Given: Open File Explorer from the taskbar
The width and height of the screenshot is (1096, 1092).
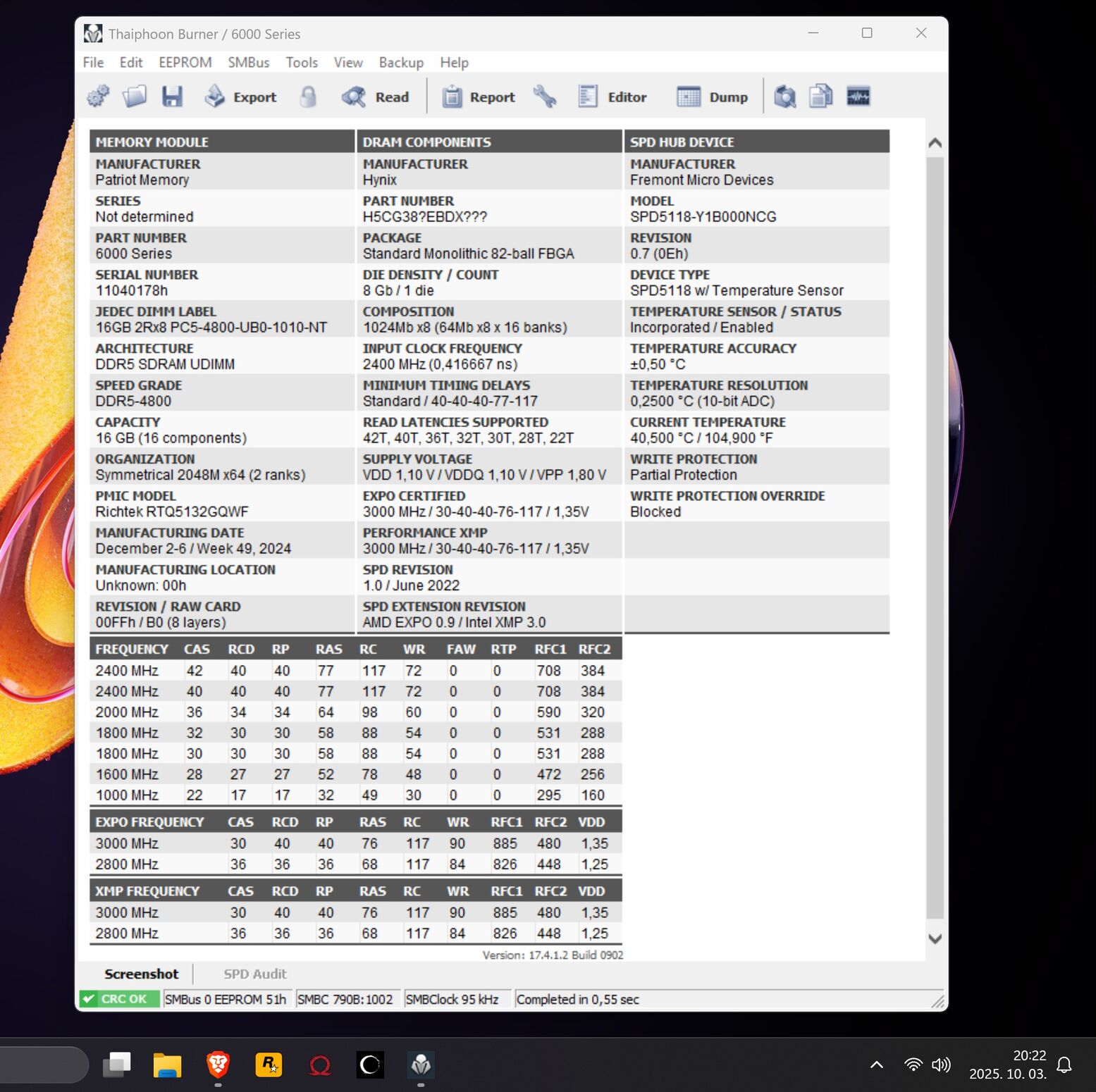Looking at the screenshot, I should coord(168,1065).
